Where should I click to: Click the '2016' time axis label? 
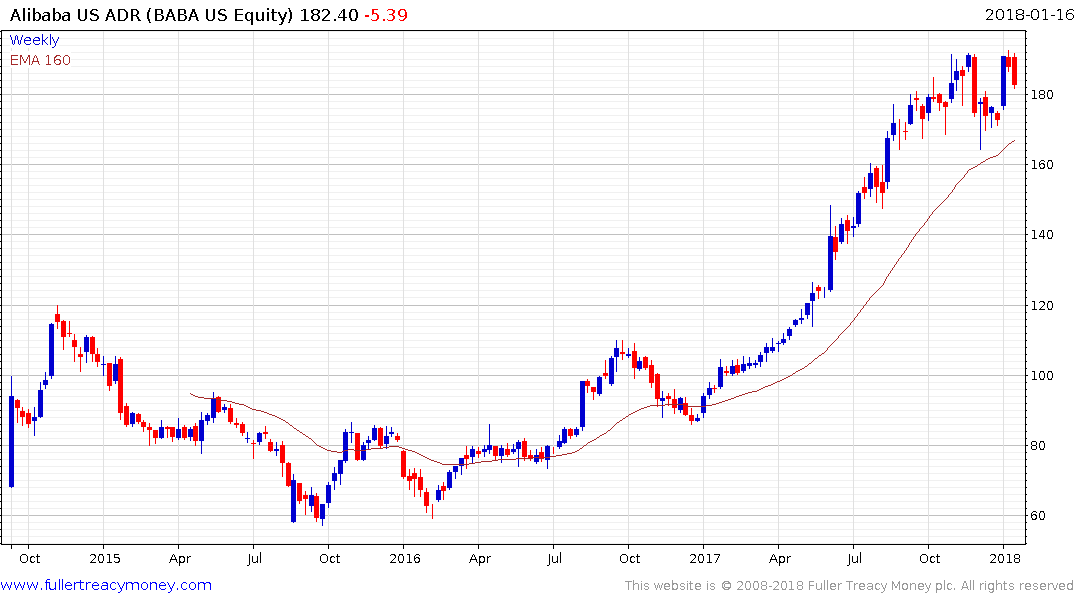click(404, 558)
